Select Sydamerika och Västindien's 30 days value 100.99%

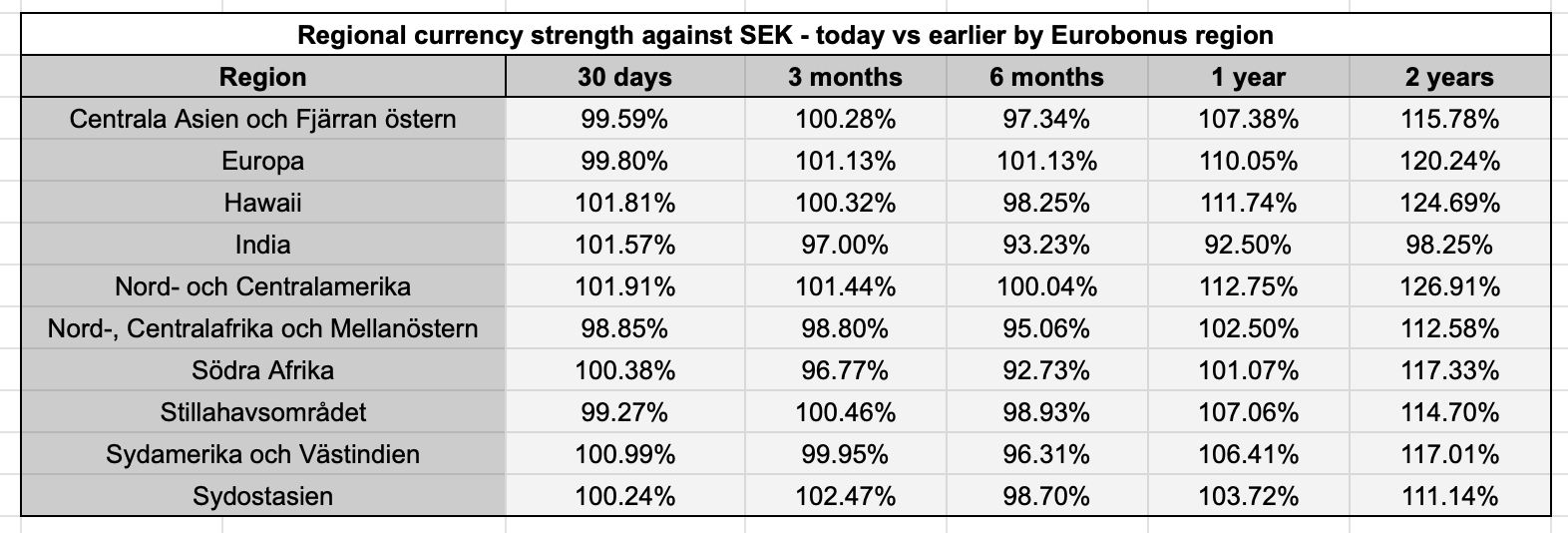pyautogui.click(x=624, y=455)
